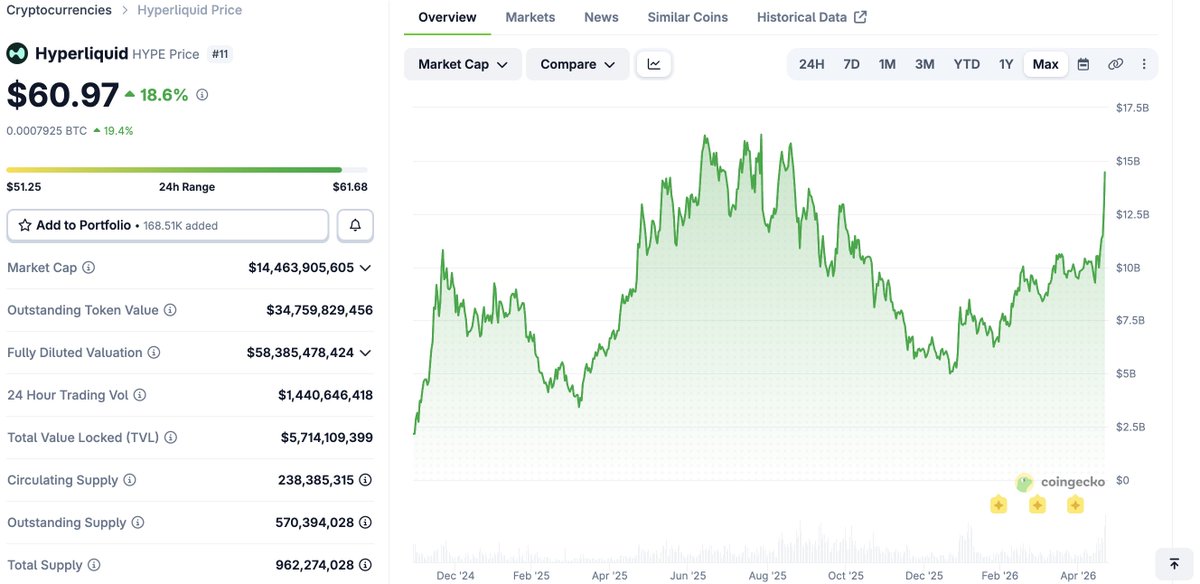
Task: Copy chart link via chain icon
Action: coord(1115,64)
